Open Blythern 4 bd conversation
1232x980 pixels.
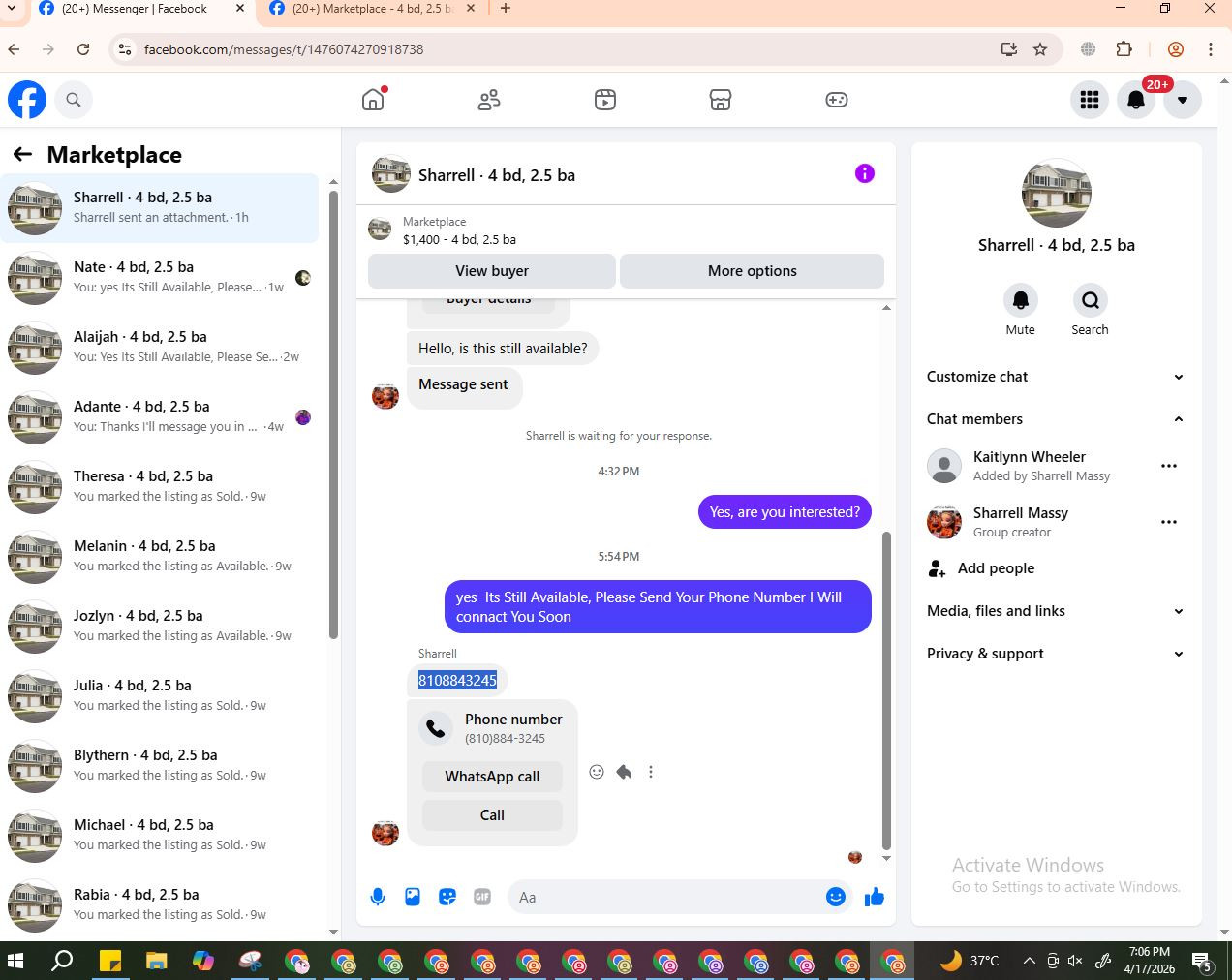pyautogui.click(x=159, y=766)
